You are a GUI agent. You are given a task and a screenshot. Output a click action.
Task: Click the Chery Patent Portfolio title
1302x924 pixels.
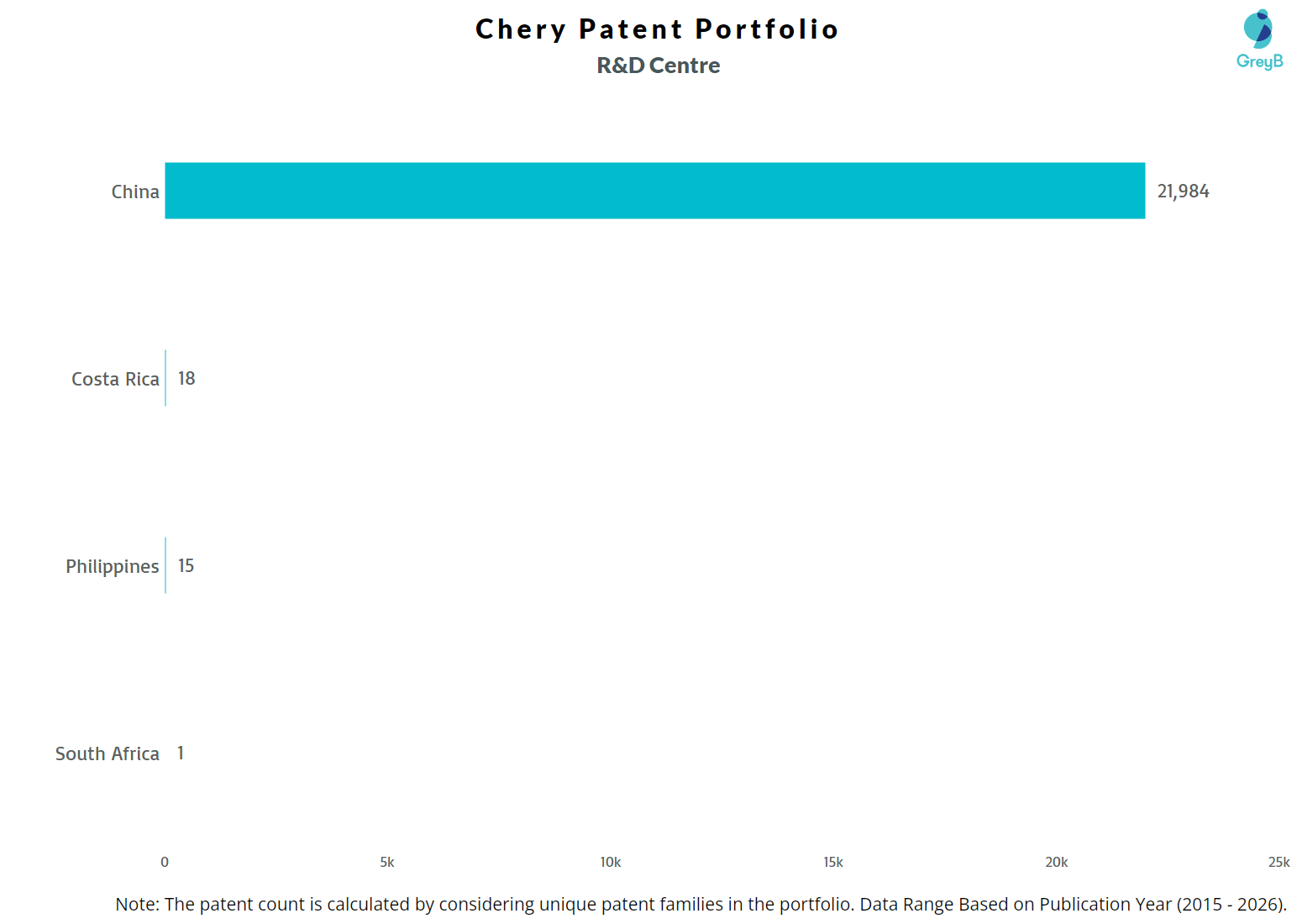(x=657, y=29)
